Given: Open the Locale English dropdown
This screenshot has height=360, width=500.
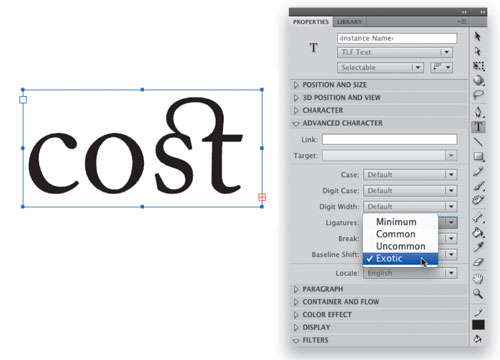Looking at the screenshot, I should pyautogui.click(x=410, y=273).
